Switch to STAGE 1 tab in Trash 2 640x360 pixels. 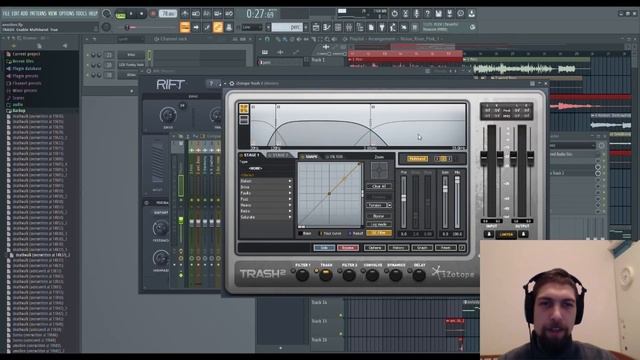[x=251, y=156]
